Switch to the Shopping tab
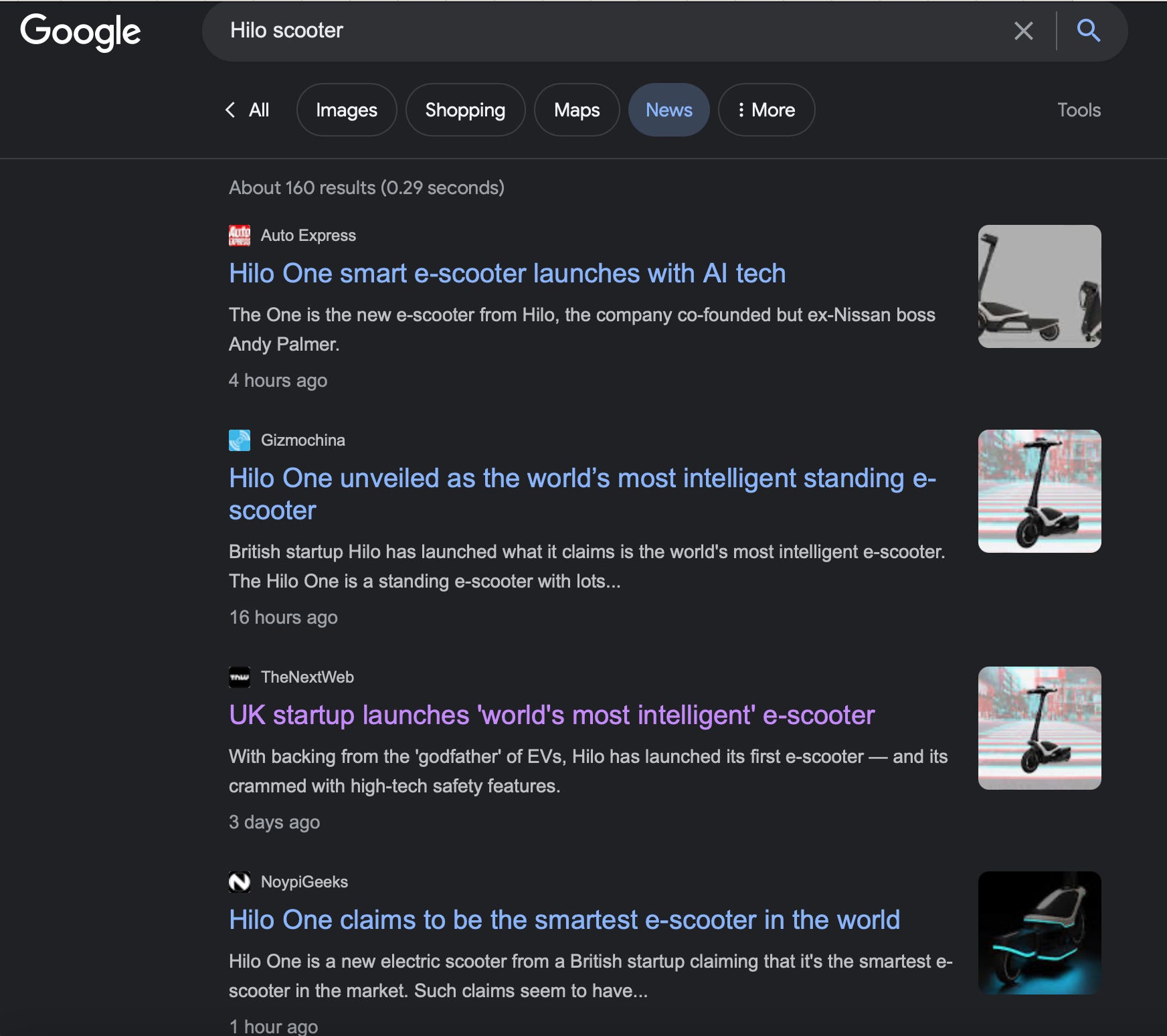Image resolution: width=1167 pixels, height=1036 pixels. [465, 110]
